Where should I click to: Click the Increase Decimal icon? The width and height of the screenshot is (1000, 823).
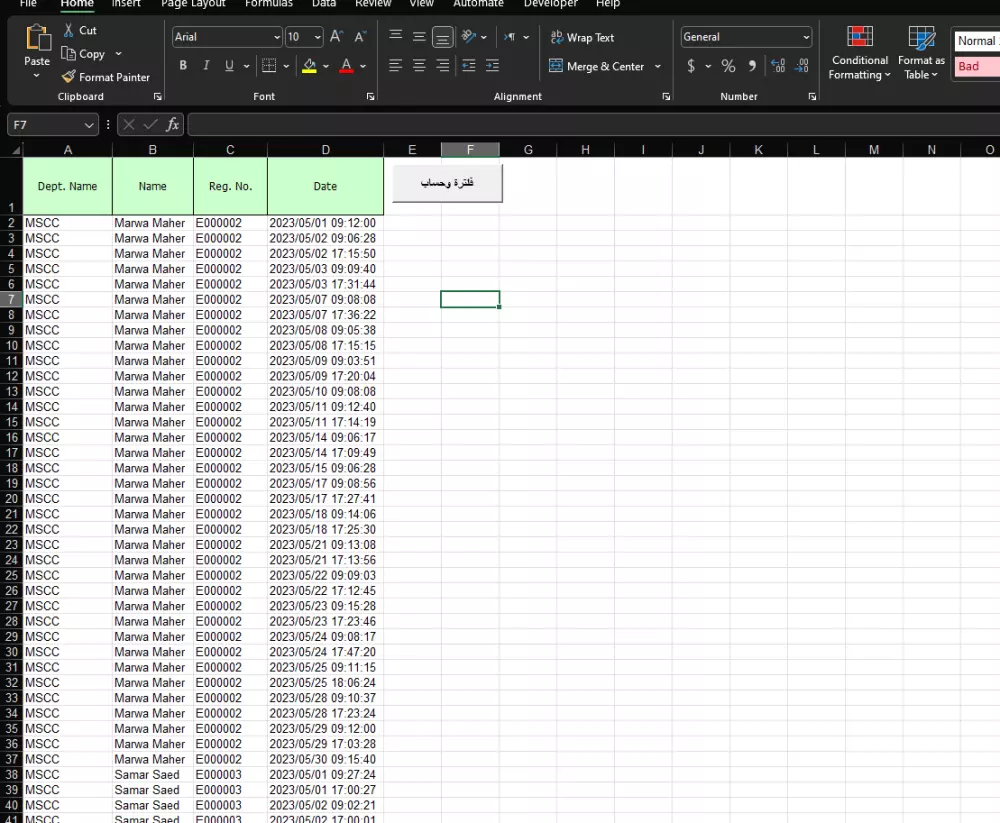[x=777, y=66]
